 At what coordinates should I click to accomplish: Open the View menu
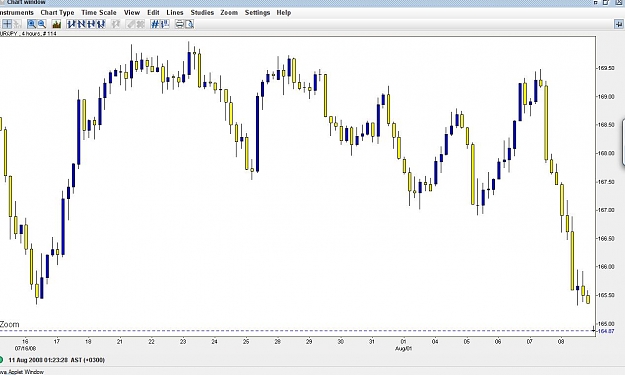[x=132, y=13]
